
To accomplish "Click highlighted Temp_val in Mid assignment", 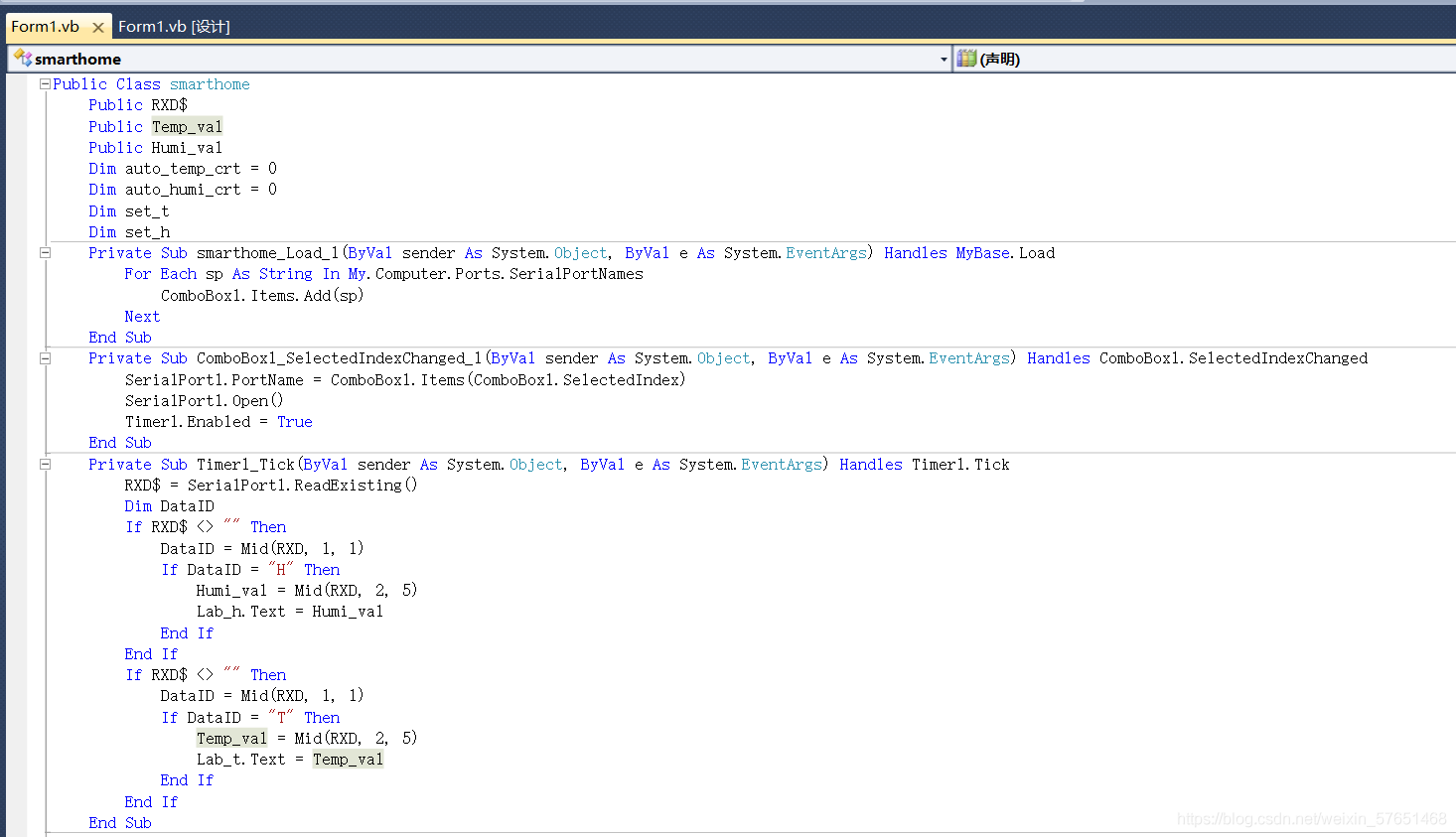I will (x=231, y=739).
